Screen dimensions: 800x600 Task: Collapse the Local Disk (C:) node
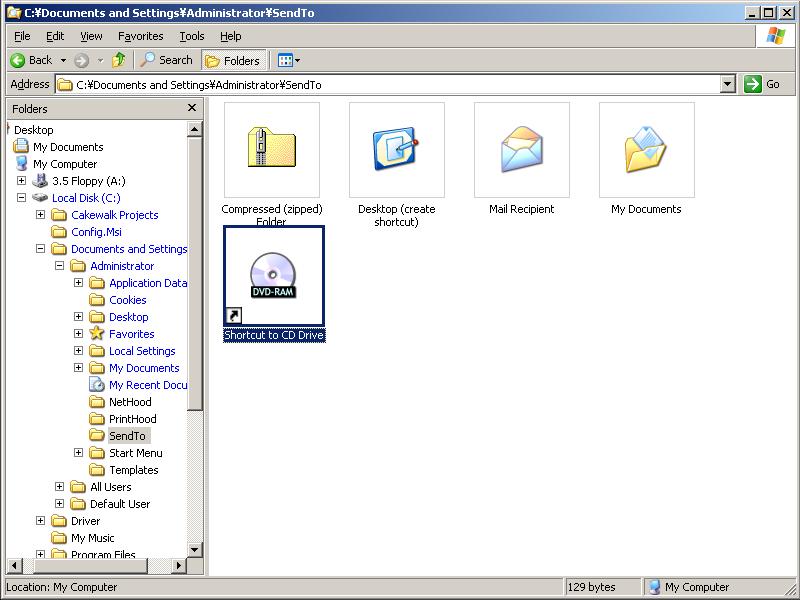pyautogui.click(x=21, y=197)
